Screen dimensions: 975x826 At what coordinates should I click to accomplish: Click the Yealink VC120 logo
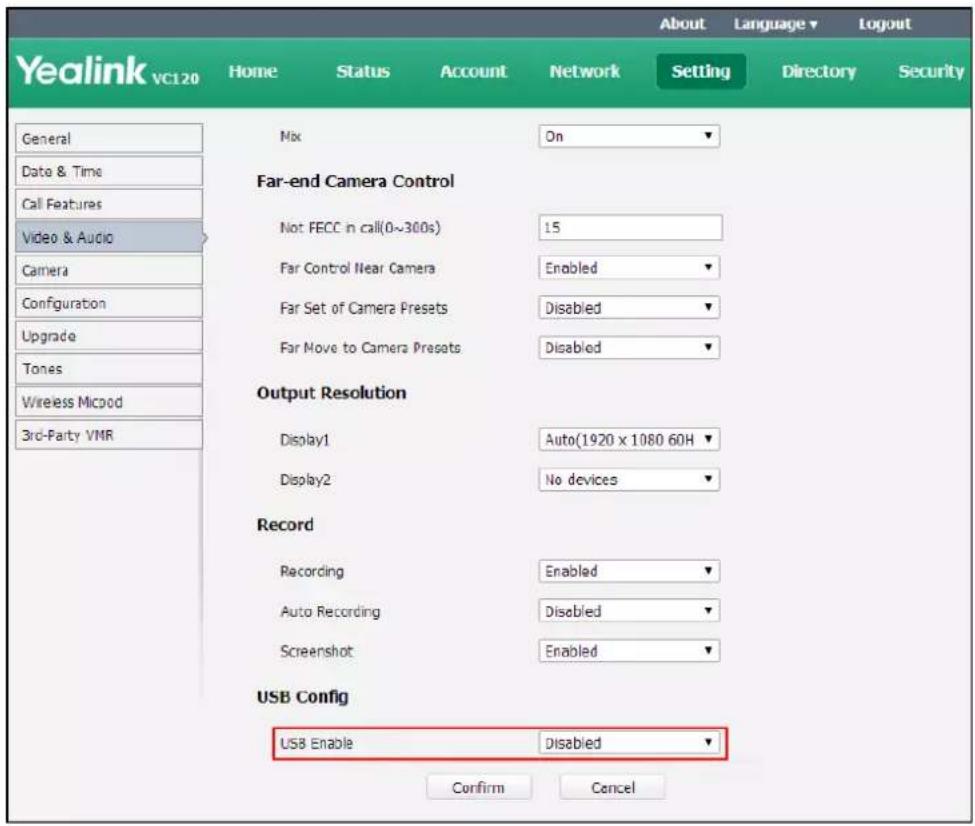click(x=108, y=70)
